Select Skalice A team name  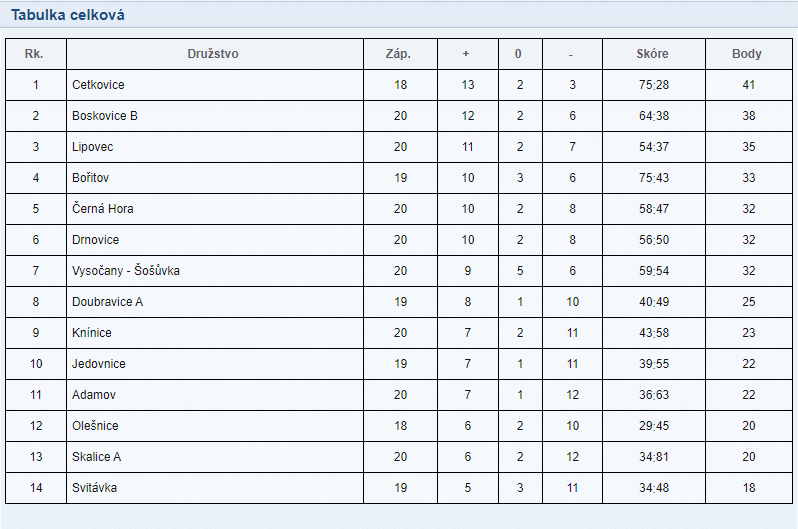tap(97, 457)
